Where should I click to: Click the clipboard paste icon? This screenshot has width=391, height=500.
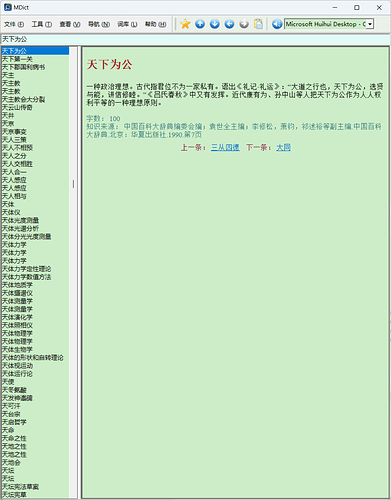pyautogui.click(x=258, y=24)
